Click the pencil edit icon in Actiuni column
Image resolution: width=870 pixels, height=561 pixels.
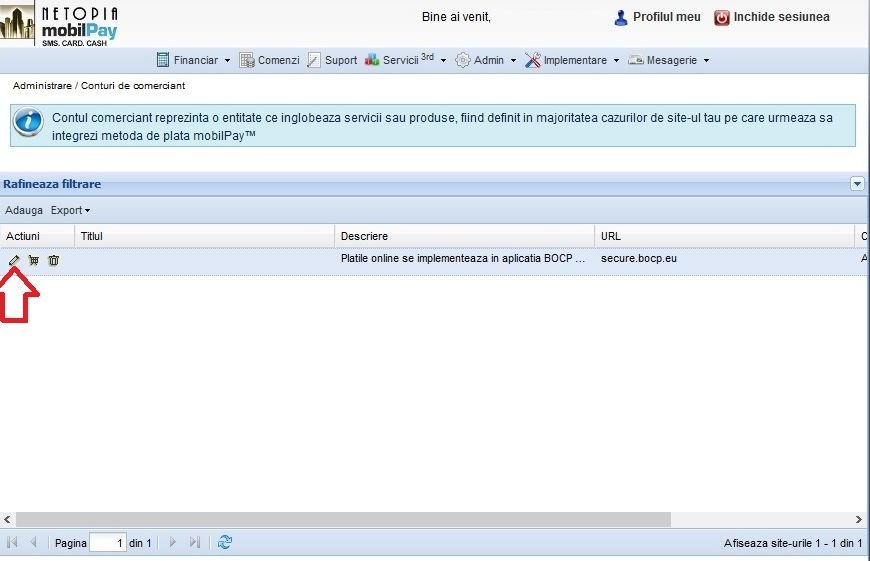pyautogui.click(x=14, y=260)
